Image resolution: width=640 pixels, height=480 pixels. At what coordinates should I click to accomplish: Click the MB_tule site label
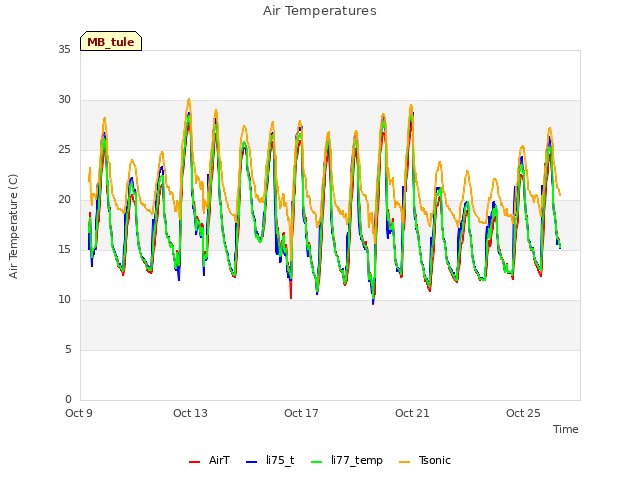click(x=111, y=41)
